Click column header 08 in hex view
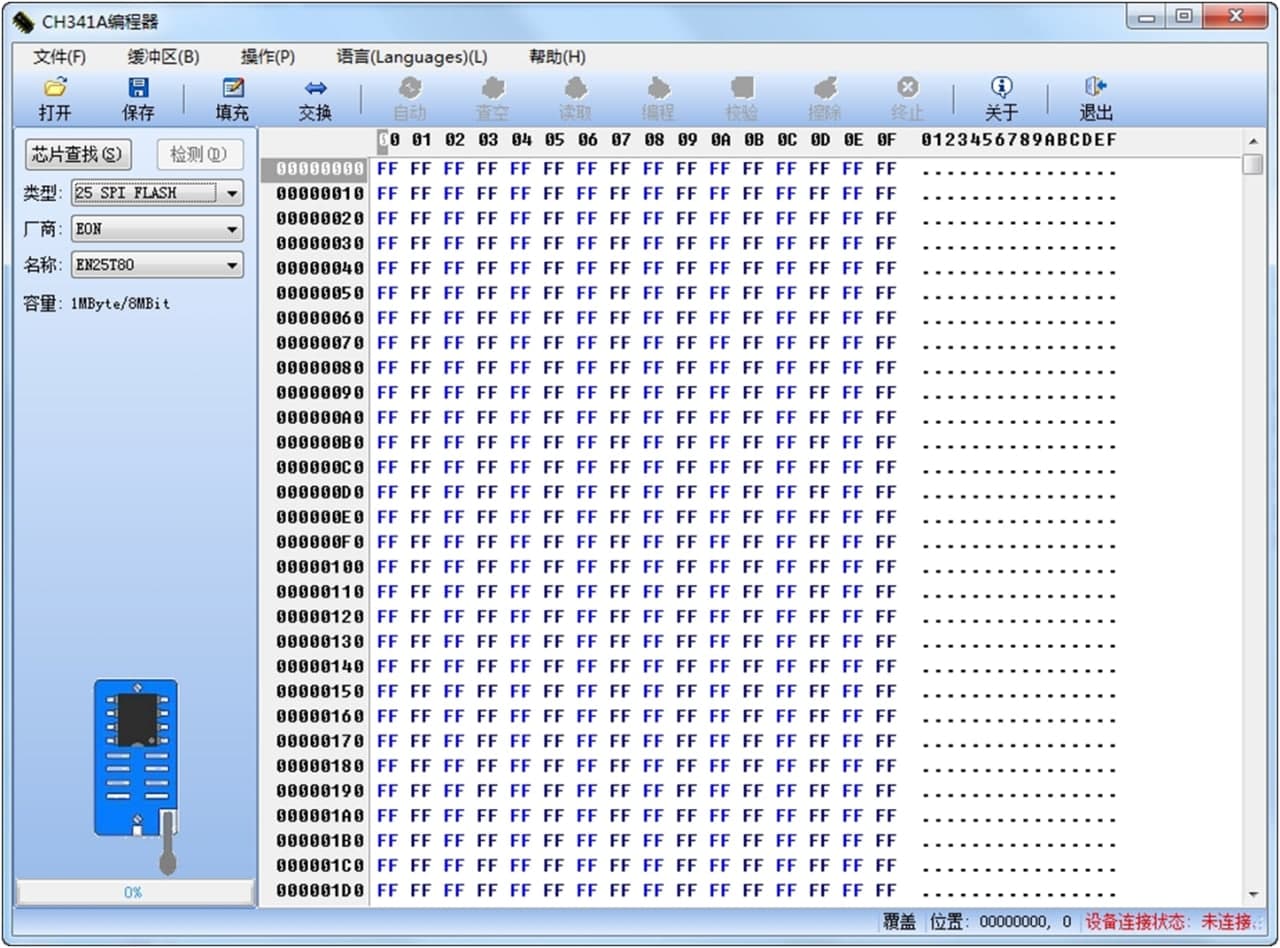This screenshot has height=948, width=1280. coord(654,141)
